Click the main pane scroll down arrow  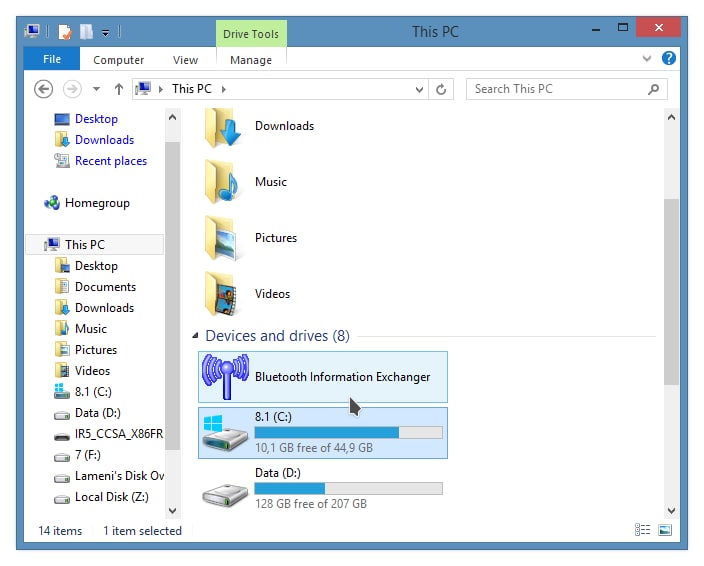(671, 510)
